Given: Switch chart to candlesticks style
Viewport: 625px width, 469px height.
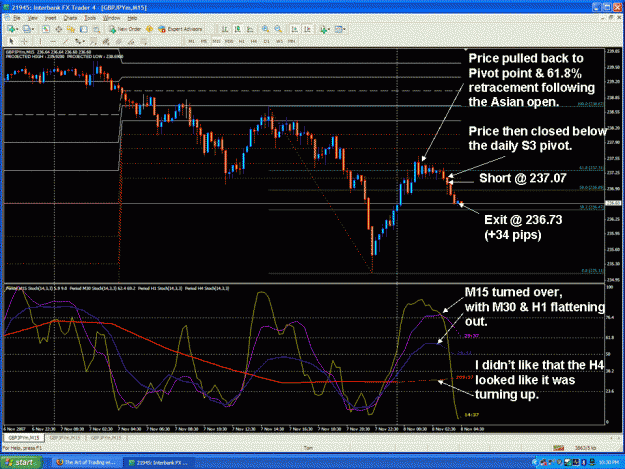Looking at the screenshot, I should (238, 29).
